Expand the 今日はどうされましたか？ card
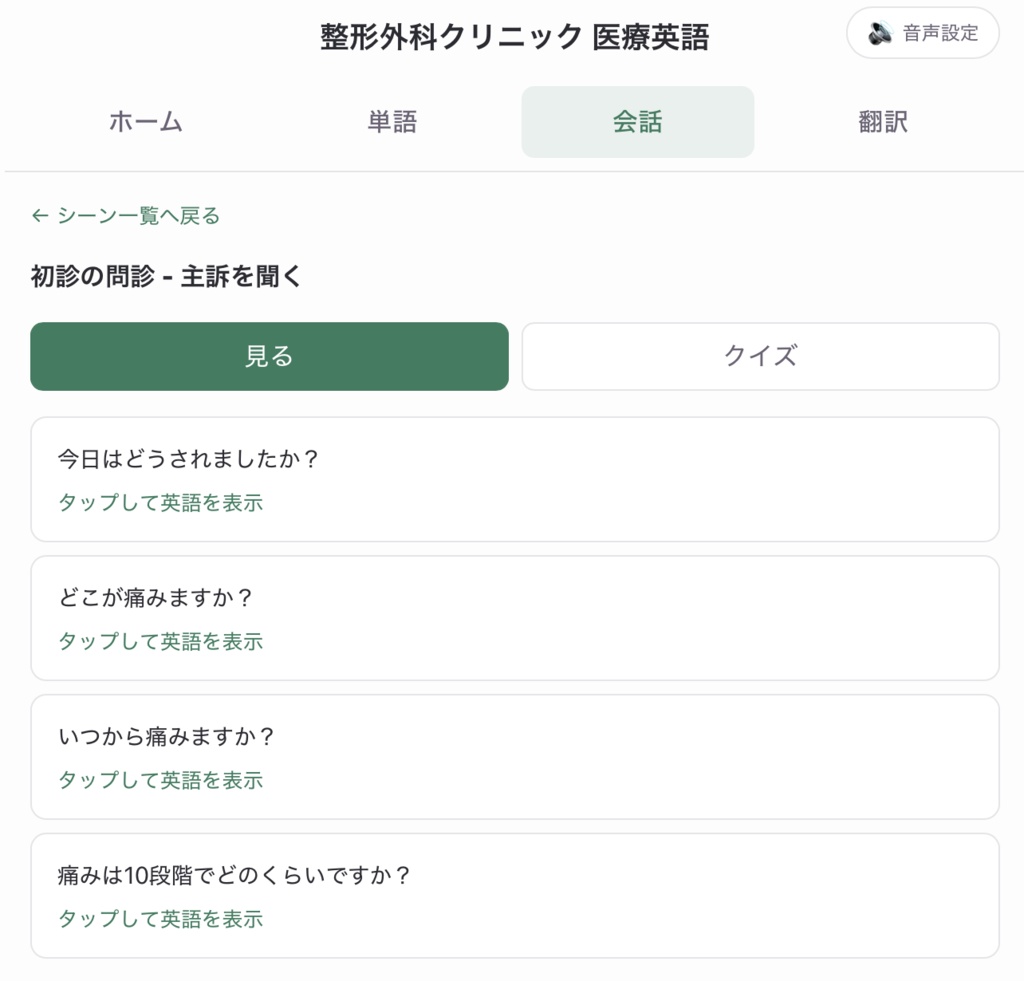The width and height of the screenshot is (1024, 981). [x=515, y=479]
